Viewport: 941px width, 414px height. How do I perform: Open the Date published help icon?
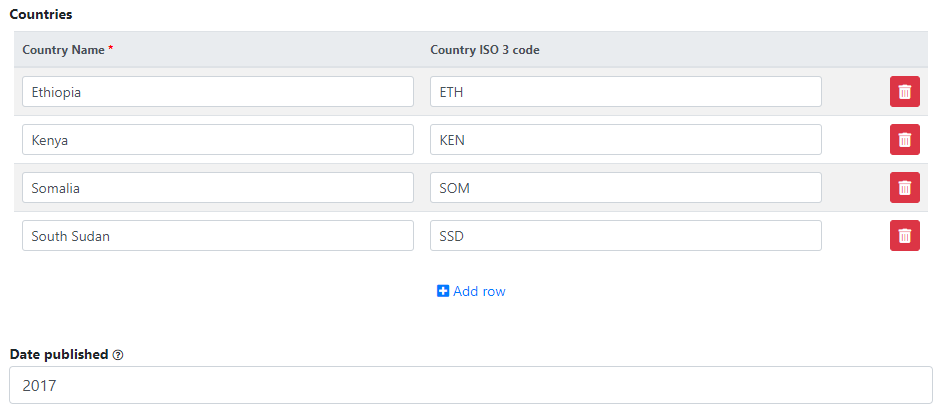point(118,355)
